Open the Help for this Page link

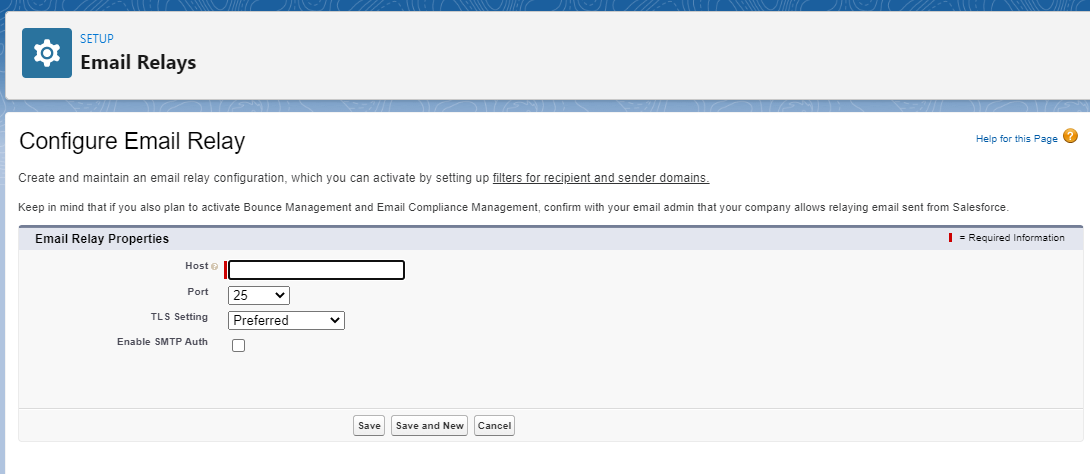(1016, 139)
